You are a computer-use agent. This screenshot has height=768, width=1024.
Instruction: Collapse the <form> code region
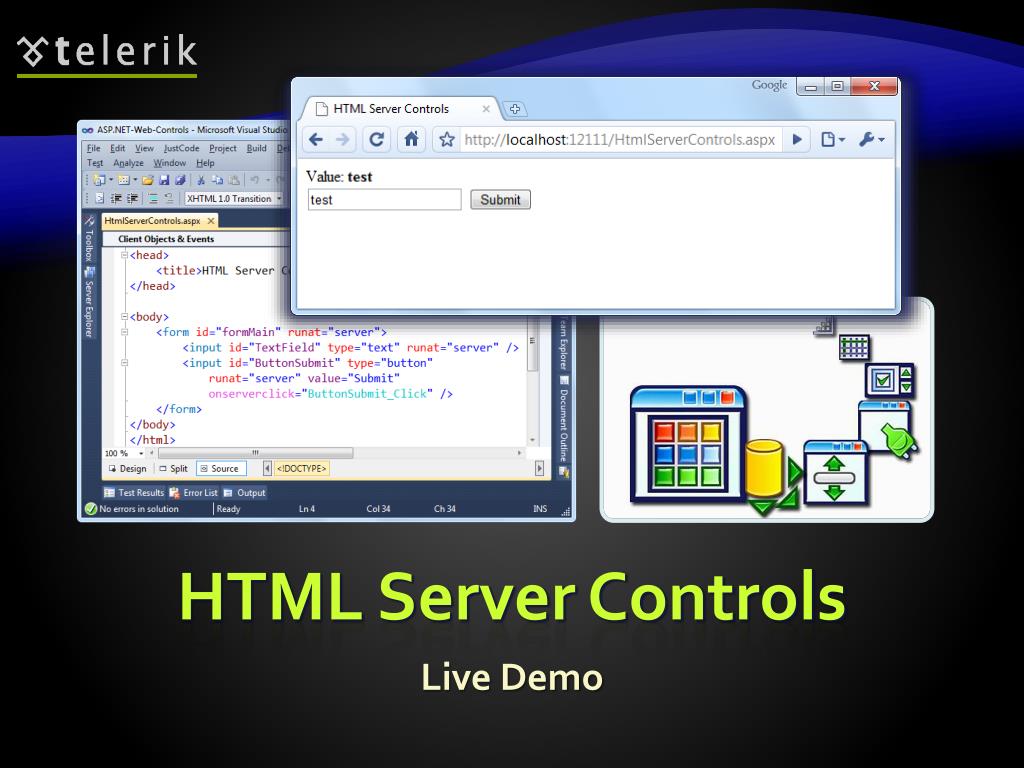[124, 332]
